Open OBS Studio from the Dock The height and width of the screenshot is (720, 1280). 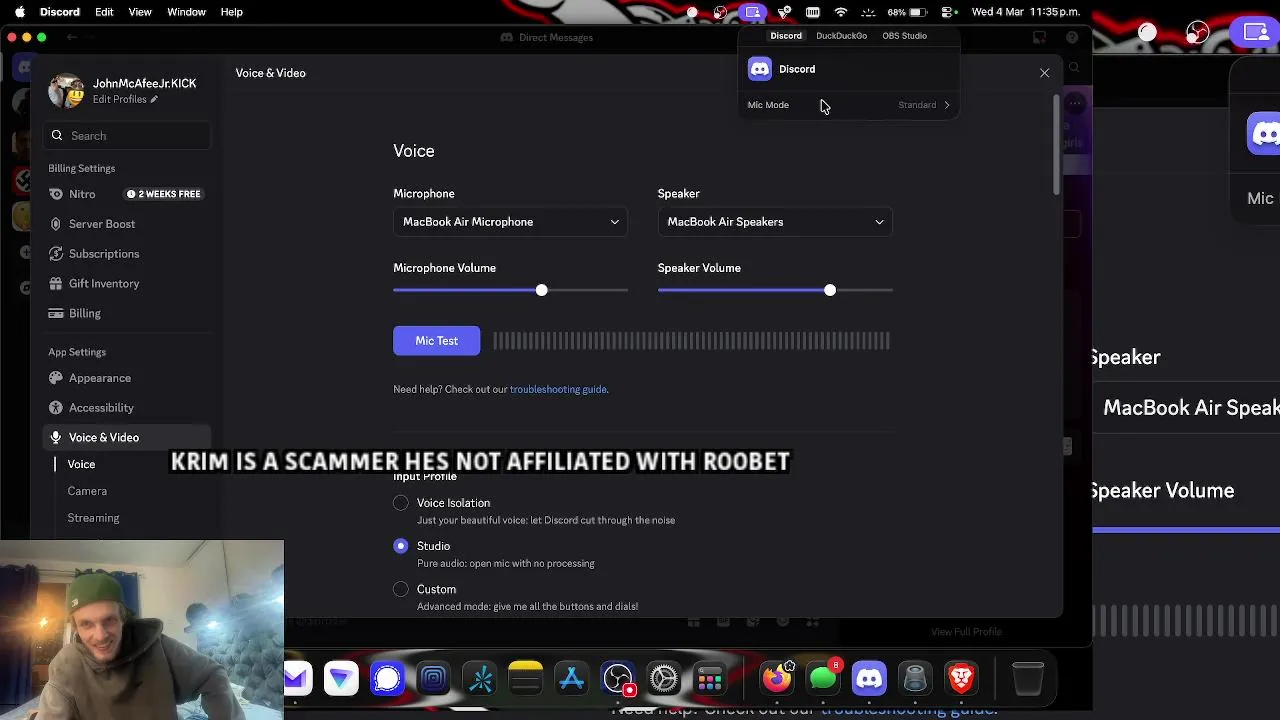pyautogui.click(x=618, y=679)
